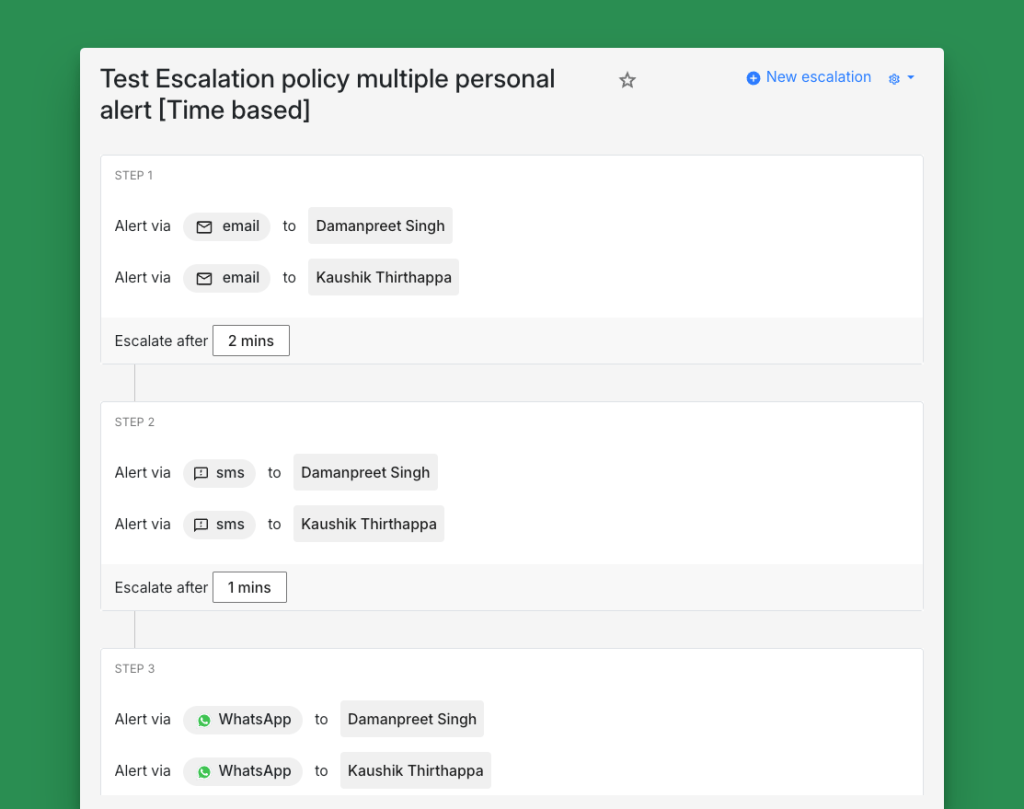Choose Kaushik Thirthappa recipient in Step 3
The width and height of the screenshot is (1024, 809).
[415, 771]
